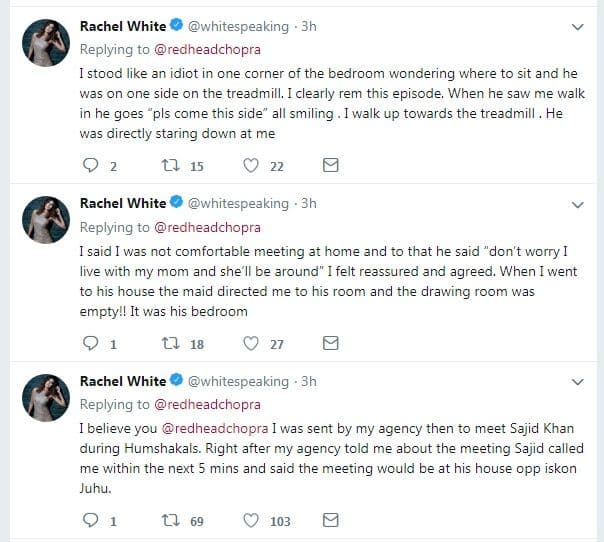Open the third tweet's dropdown caret
This screenshot has height=542, width=604.
pyautogui.click(x=576, y=381)
